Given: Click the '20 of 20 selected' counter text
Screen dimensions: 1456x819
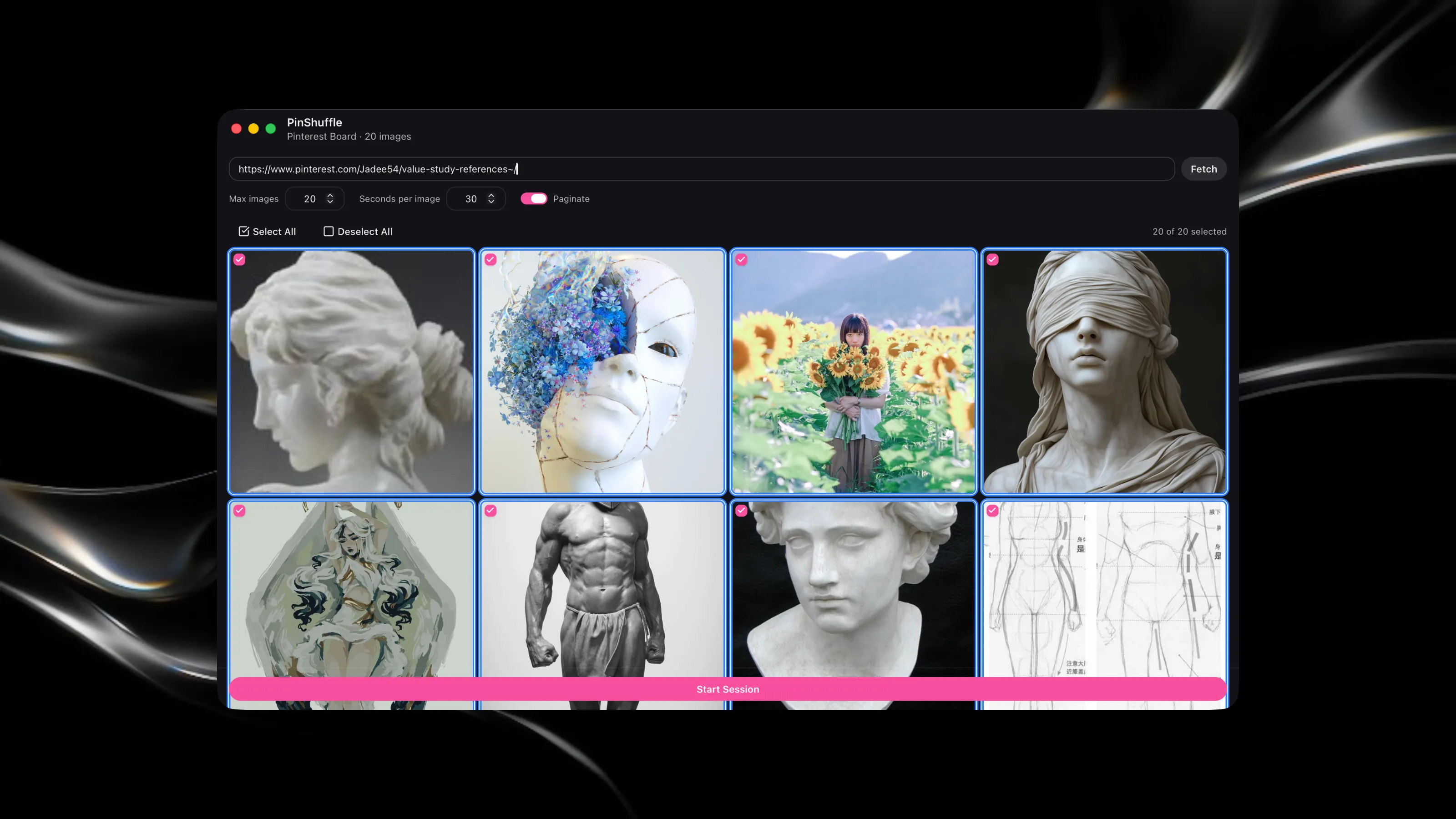Looking at the screenshot, I should coord(1189,232).
